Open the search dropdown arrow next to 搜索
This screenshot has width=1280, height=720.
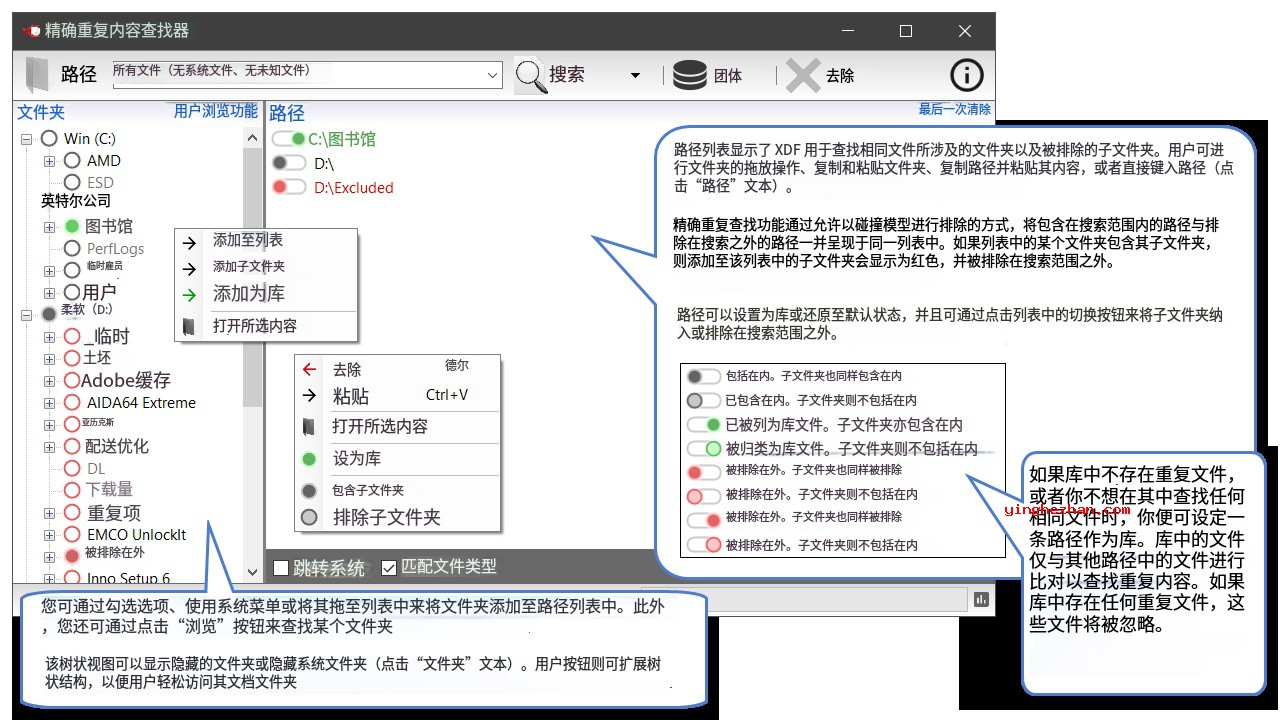coord(635,75)
